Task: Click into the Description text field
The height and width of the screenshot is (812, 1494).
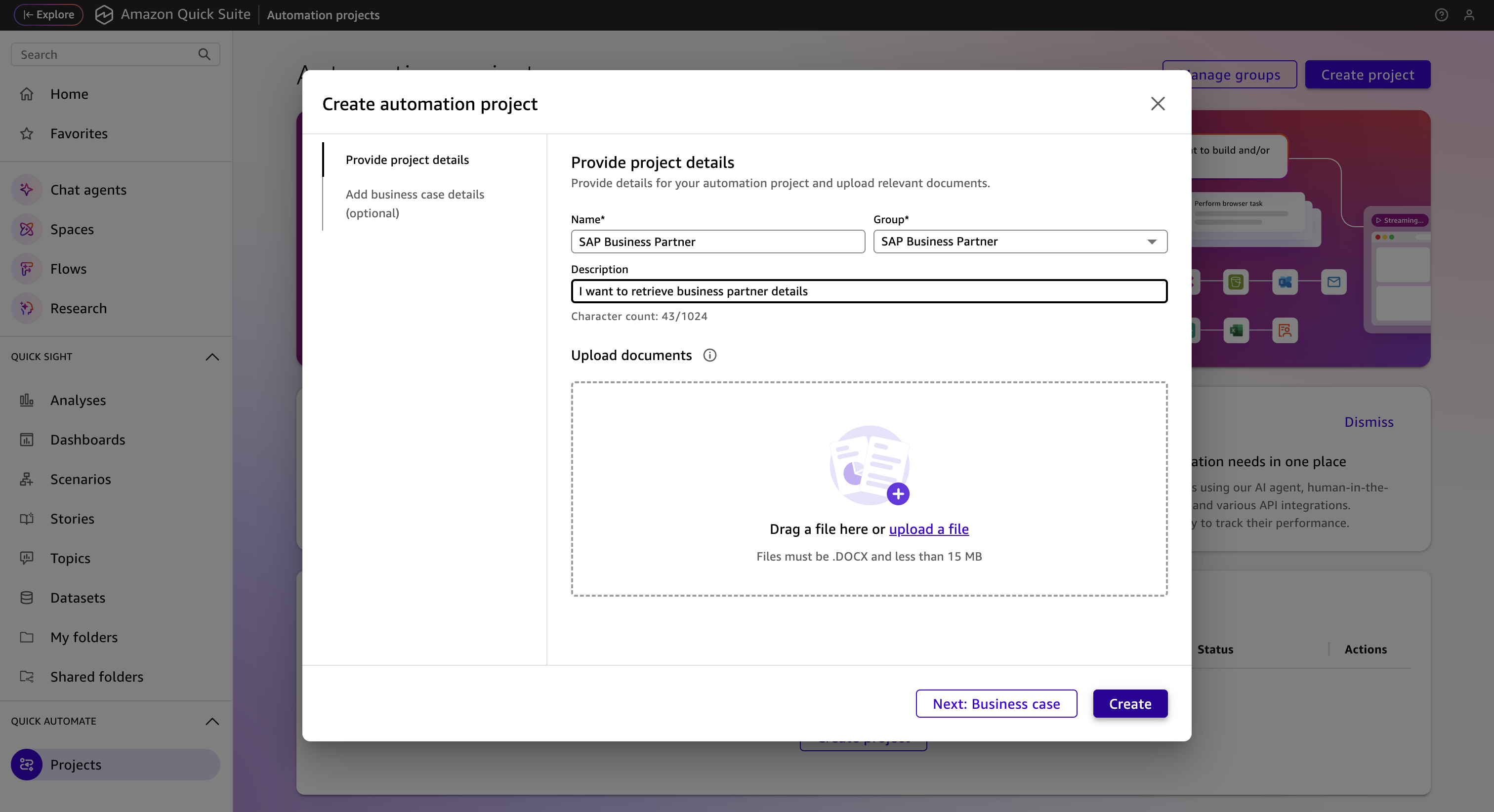Action: (868, 291)
